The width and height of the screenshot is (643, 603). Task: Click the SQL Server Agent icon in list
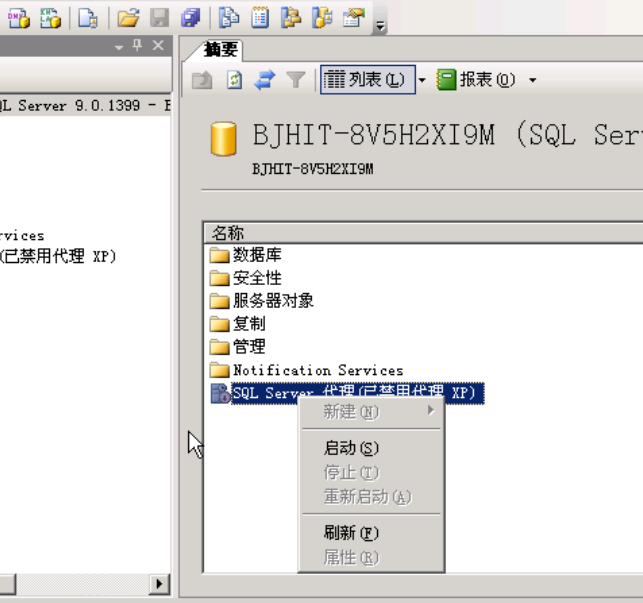(x=220, y=393)
